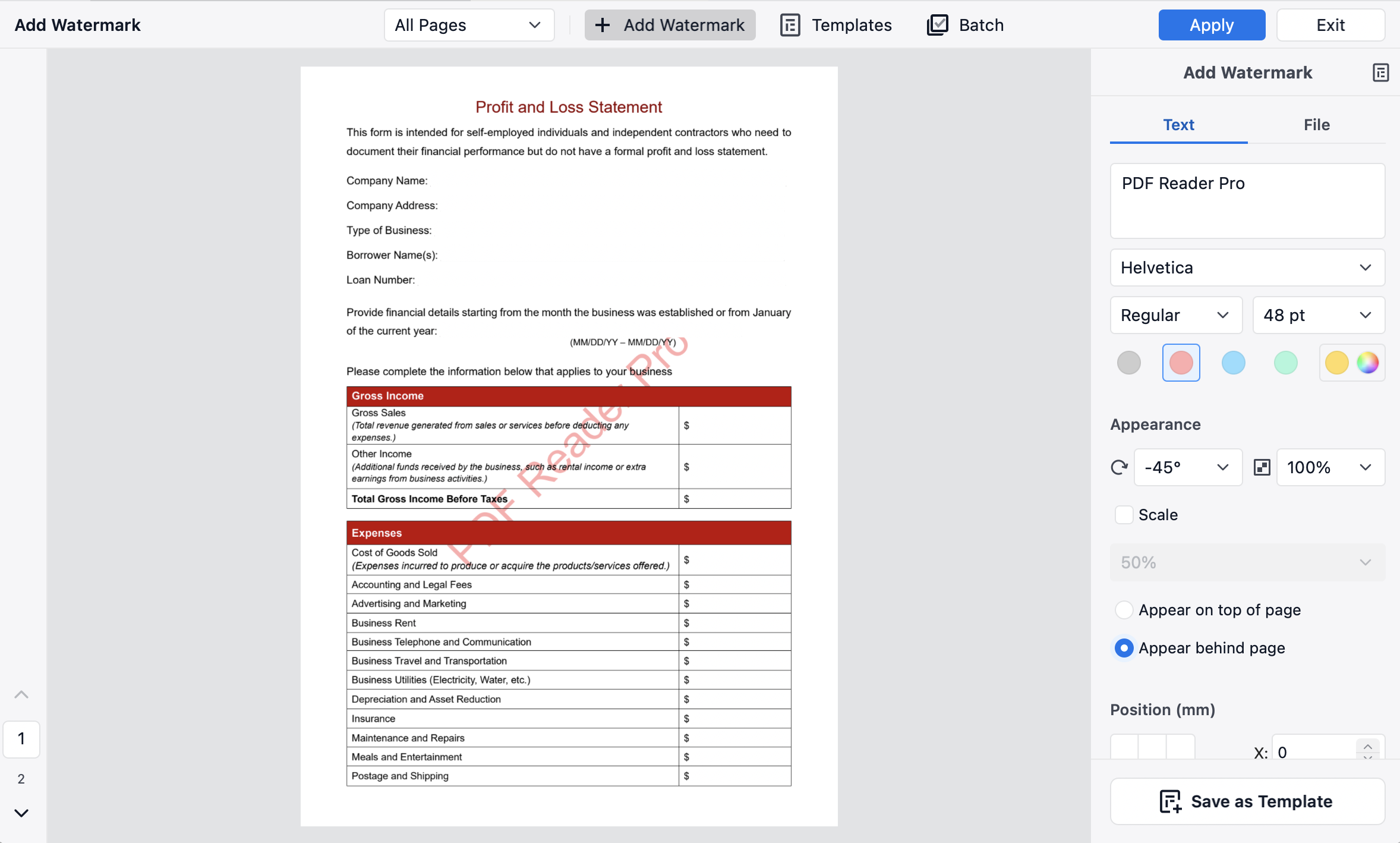
Task: Click the Save as Template icon
Action: [x=1171, y=801]
